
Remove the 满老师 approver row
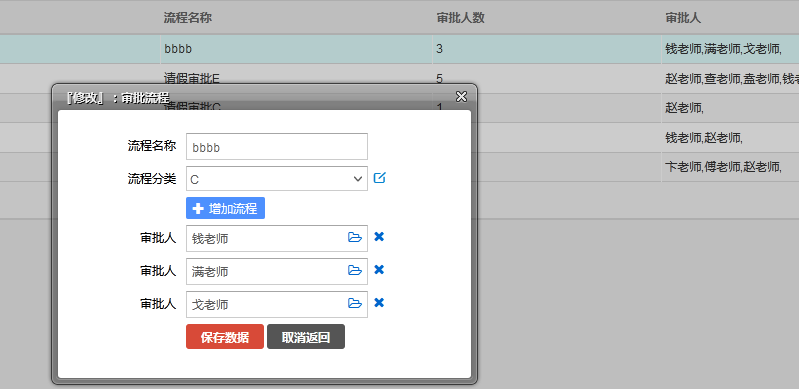coord(379,270)
